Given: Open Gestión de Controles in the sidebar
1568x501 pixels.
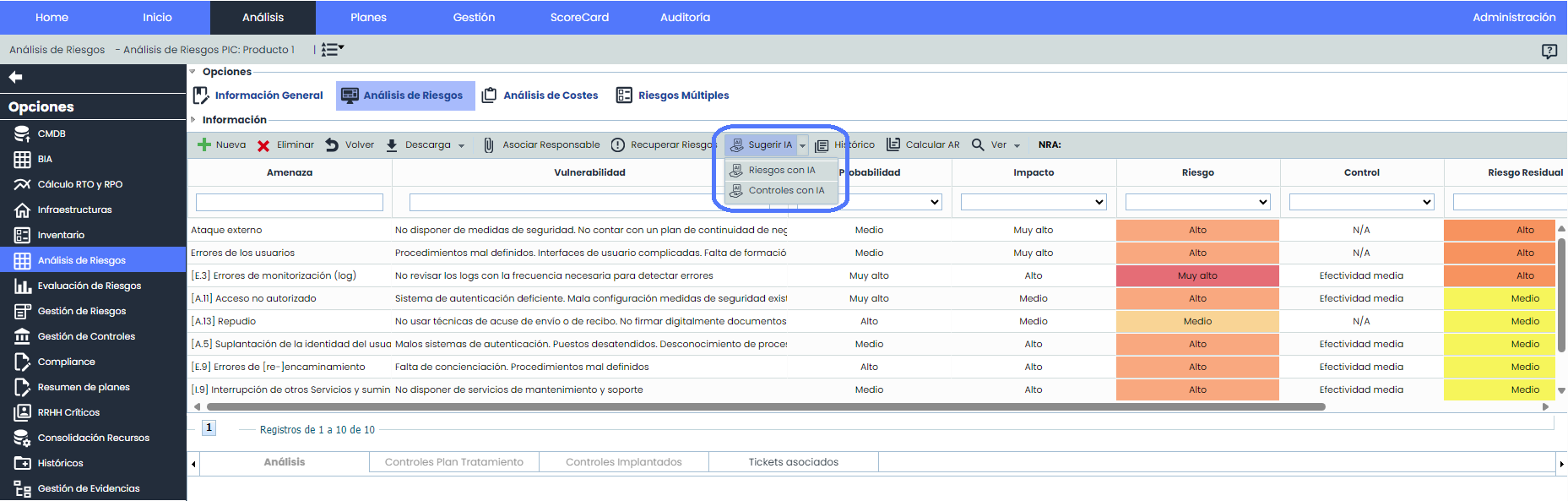Looking at the screenshot, I should (x=86, y=336).
